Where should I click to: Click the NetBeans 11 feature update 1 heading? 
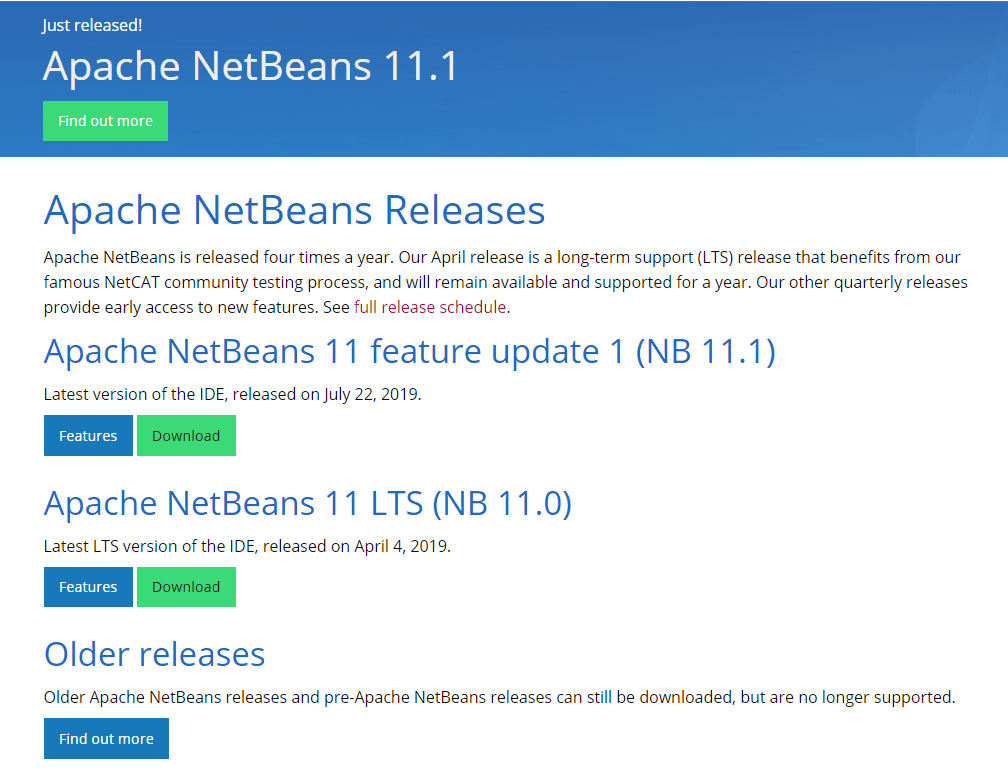(410, 352)
